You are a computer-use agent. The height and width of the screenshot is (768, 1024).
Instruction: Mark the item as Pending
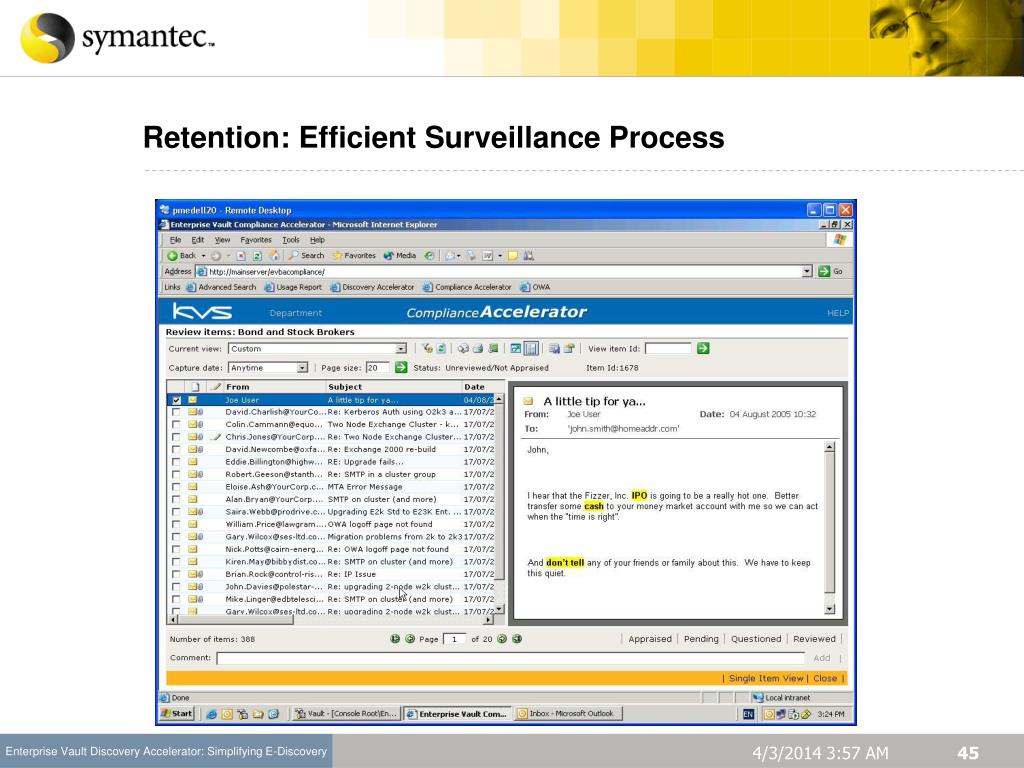[x=701, y=639]
